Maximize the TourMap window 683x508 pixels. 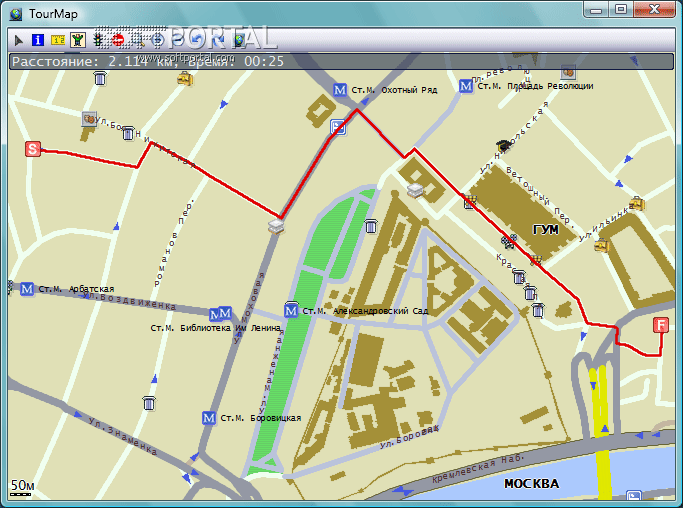(621, 10)
